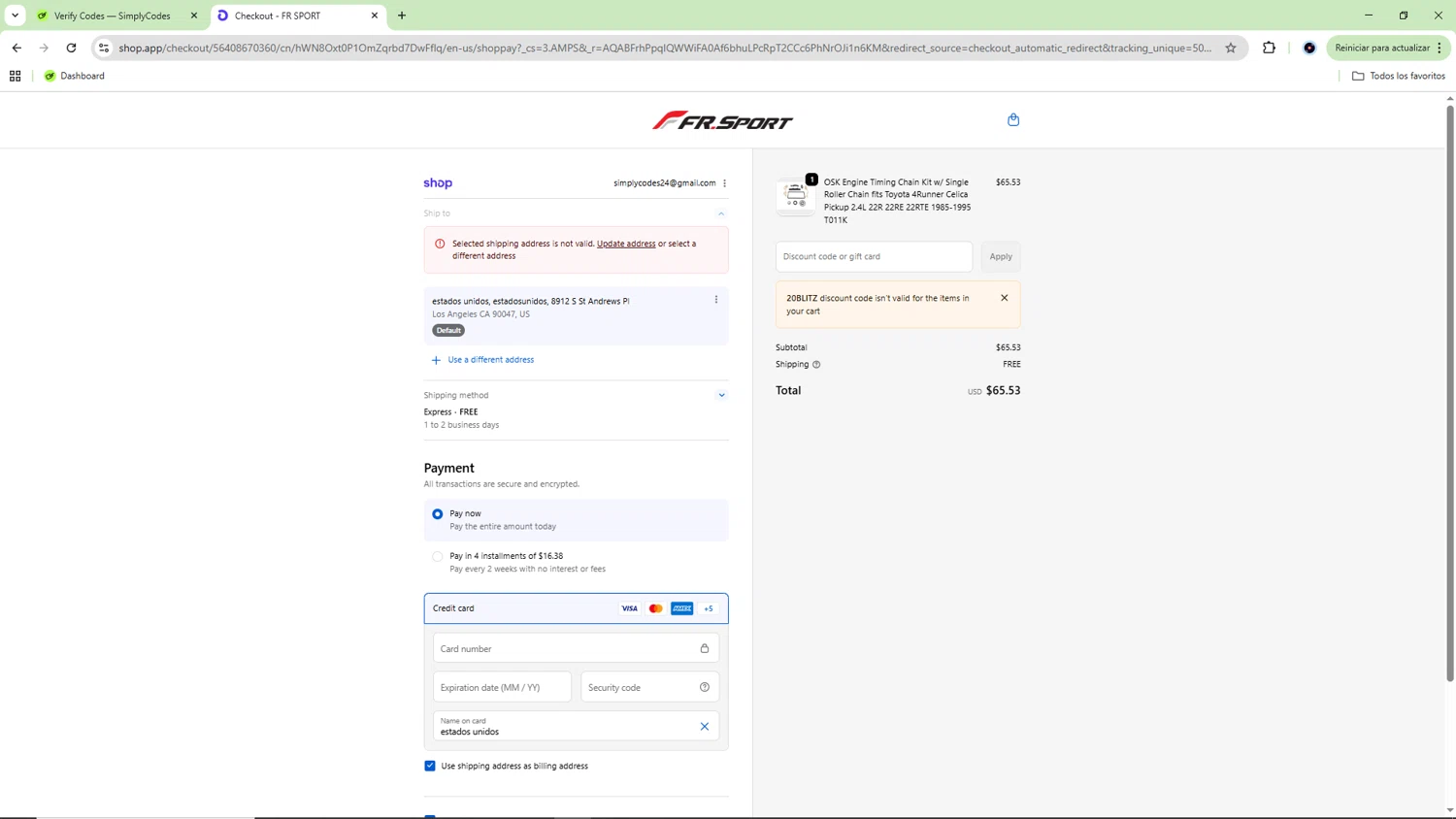Dismiss the 20BLITZ invalid code message

pos(1005,298)
